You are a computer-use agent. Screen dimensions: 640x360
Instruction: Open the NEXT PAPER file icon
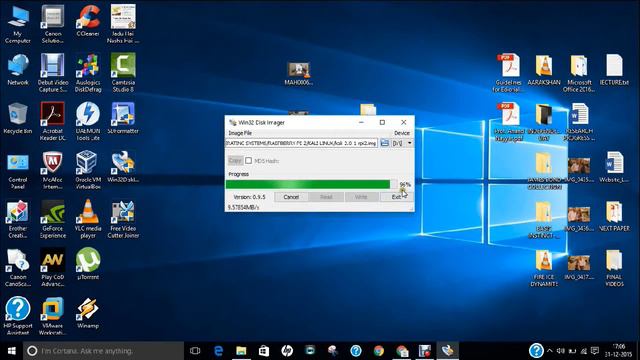tap(614, 216)
